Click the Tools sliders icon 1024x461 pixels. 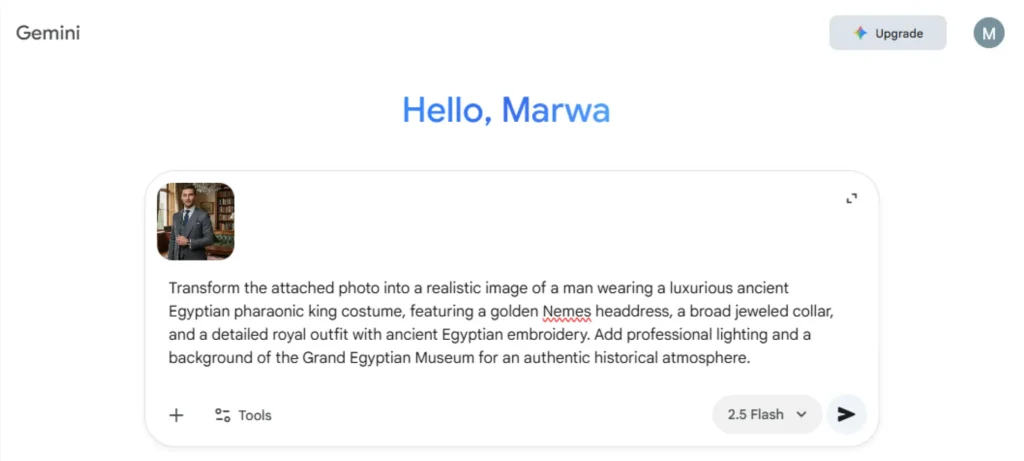pyautogui.click(x=223, y=415)
